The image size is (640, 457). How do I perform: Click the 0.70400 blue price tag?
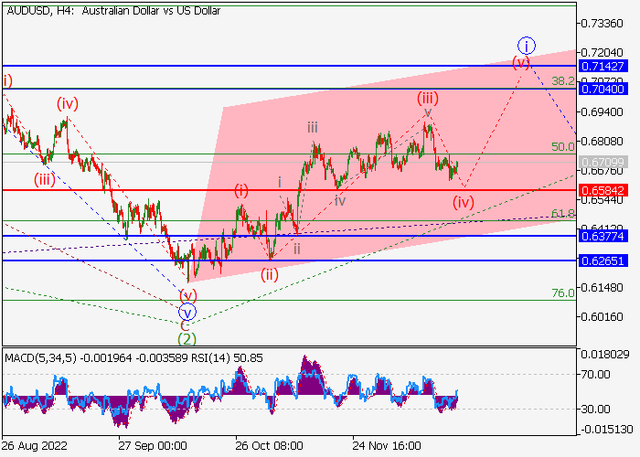(607, 88)
